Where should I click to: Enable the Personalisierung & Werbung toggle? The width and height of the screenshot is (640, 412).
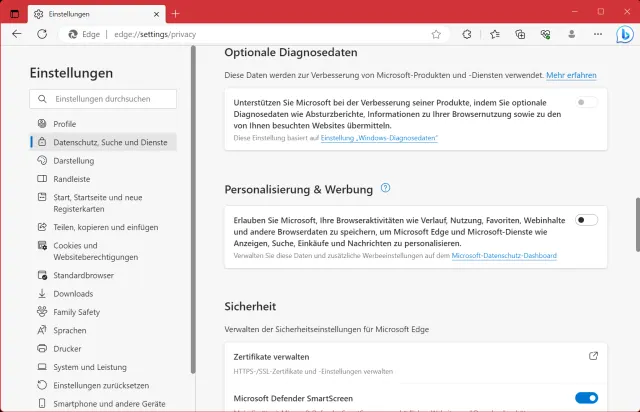coord(587,220)
